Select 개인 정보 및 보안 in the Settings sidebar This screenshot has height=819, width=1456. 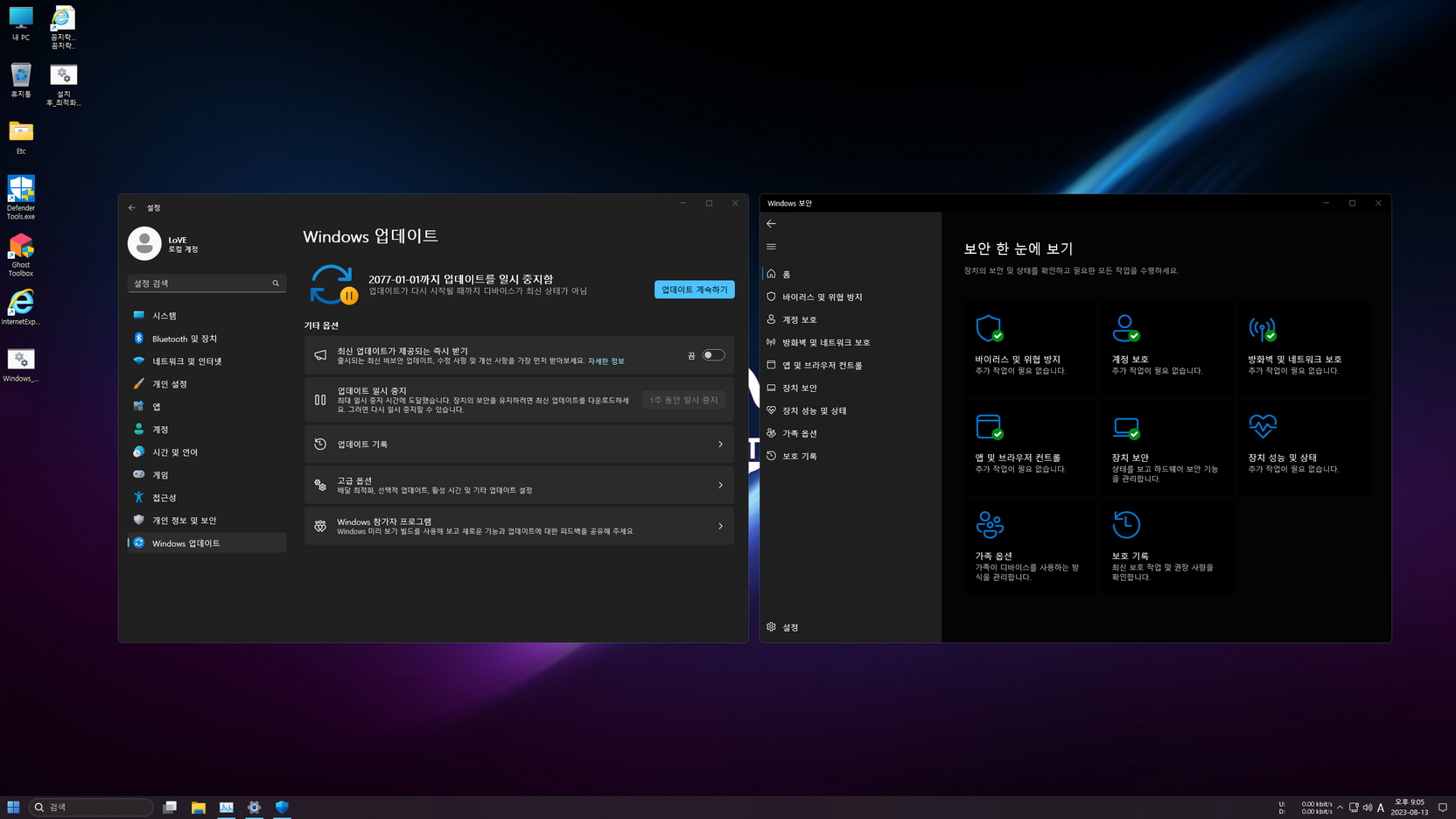(x=206, y=521)
